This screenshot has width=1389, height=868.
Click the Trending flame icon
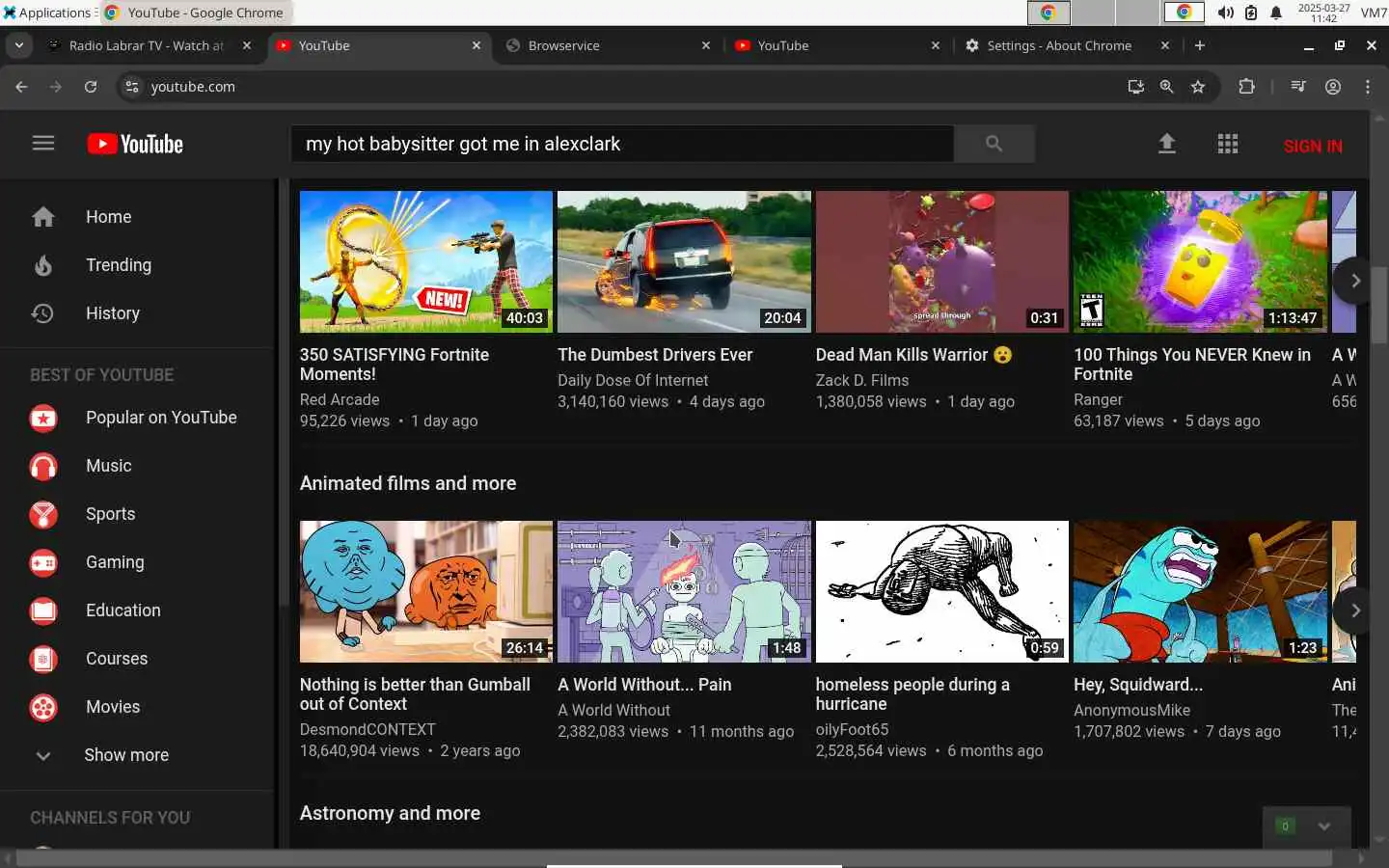coord(43,265)
